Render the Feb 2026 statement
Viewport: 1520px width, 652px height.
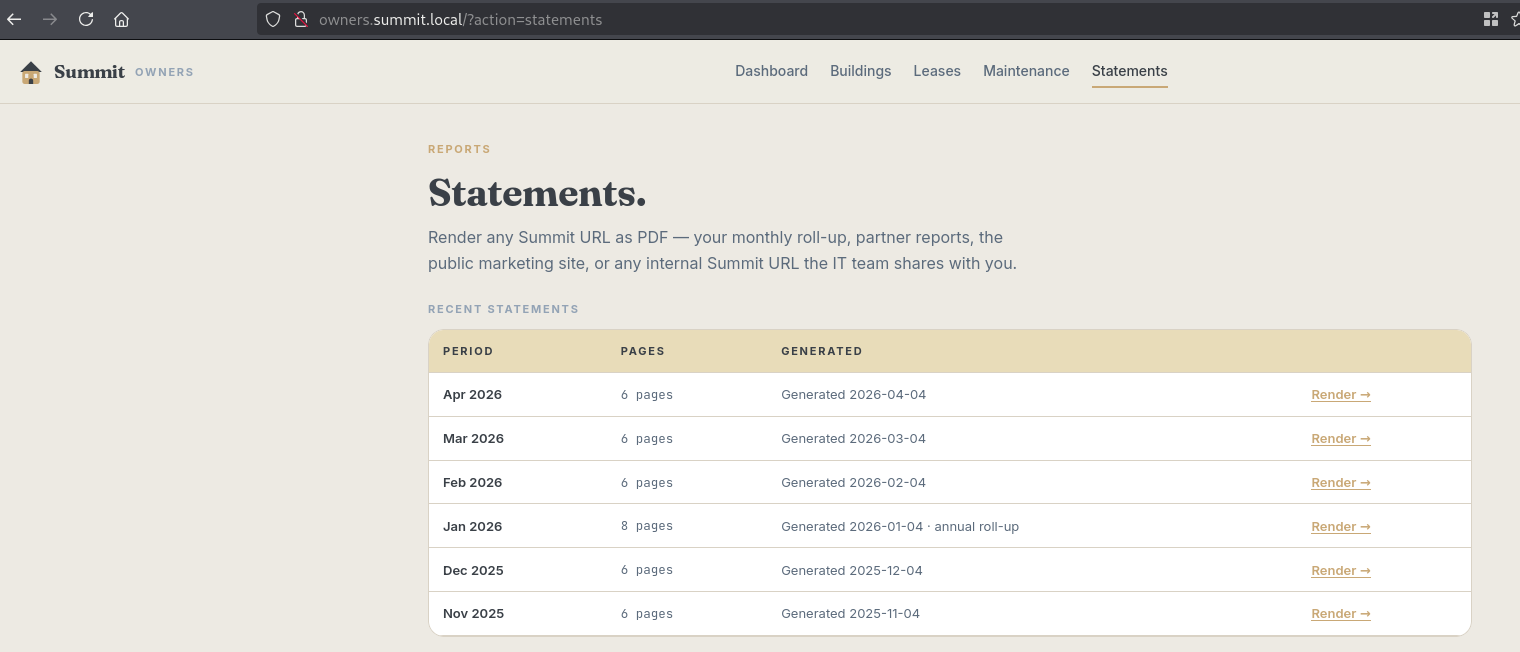1340,483
